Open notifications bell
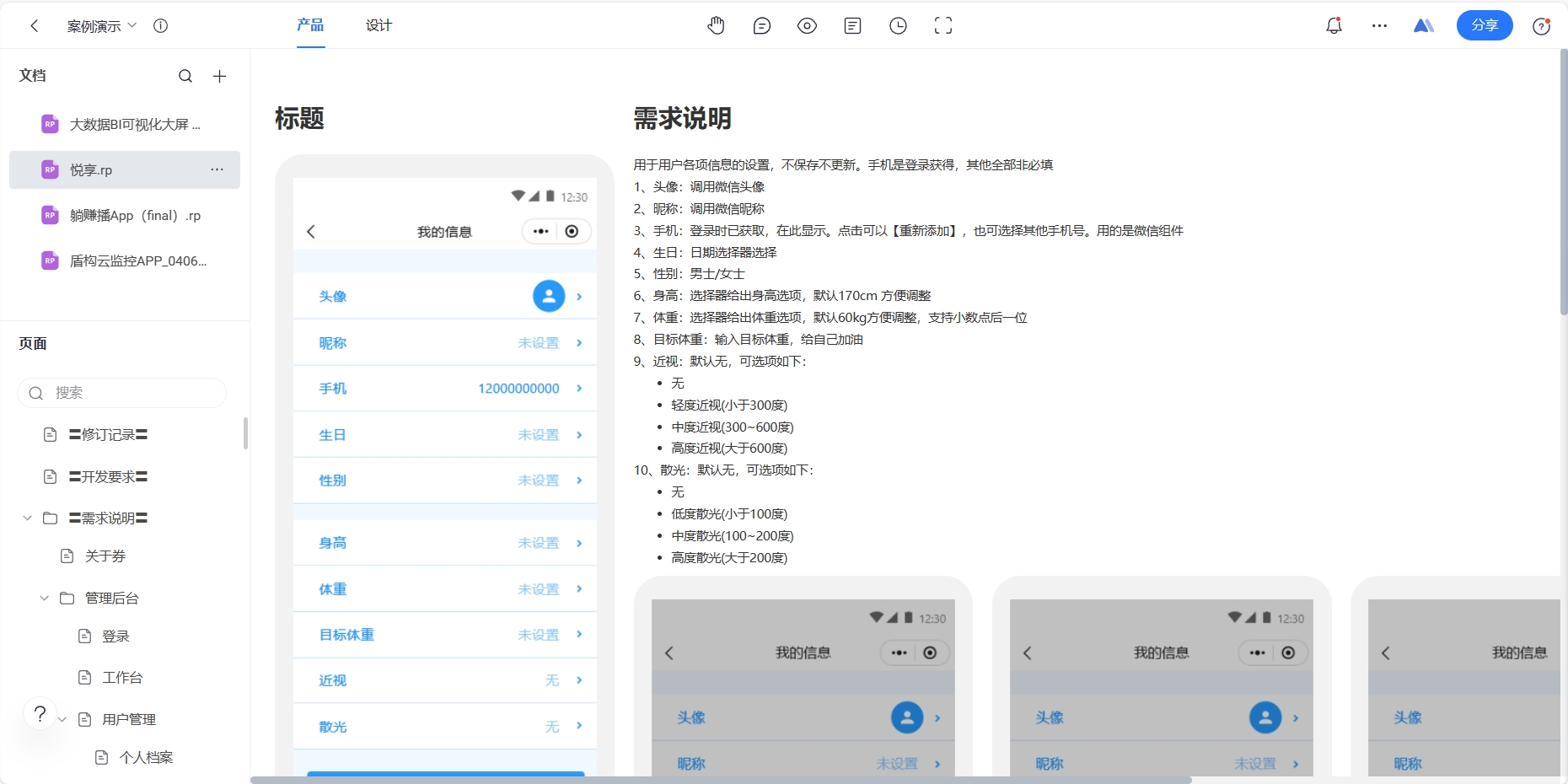1568x784 pixels. pyautogui.click(x=1334, y=26)
